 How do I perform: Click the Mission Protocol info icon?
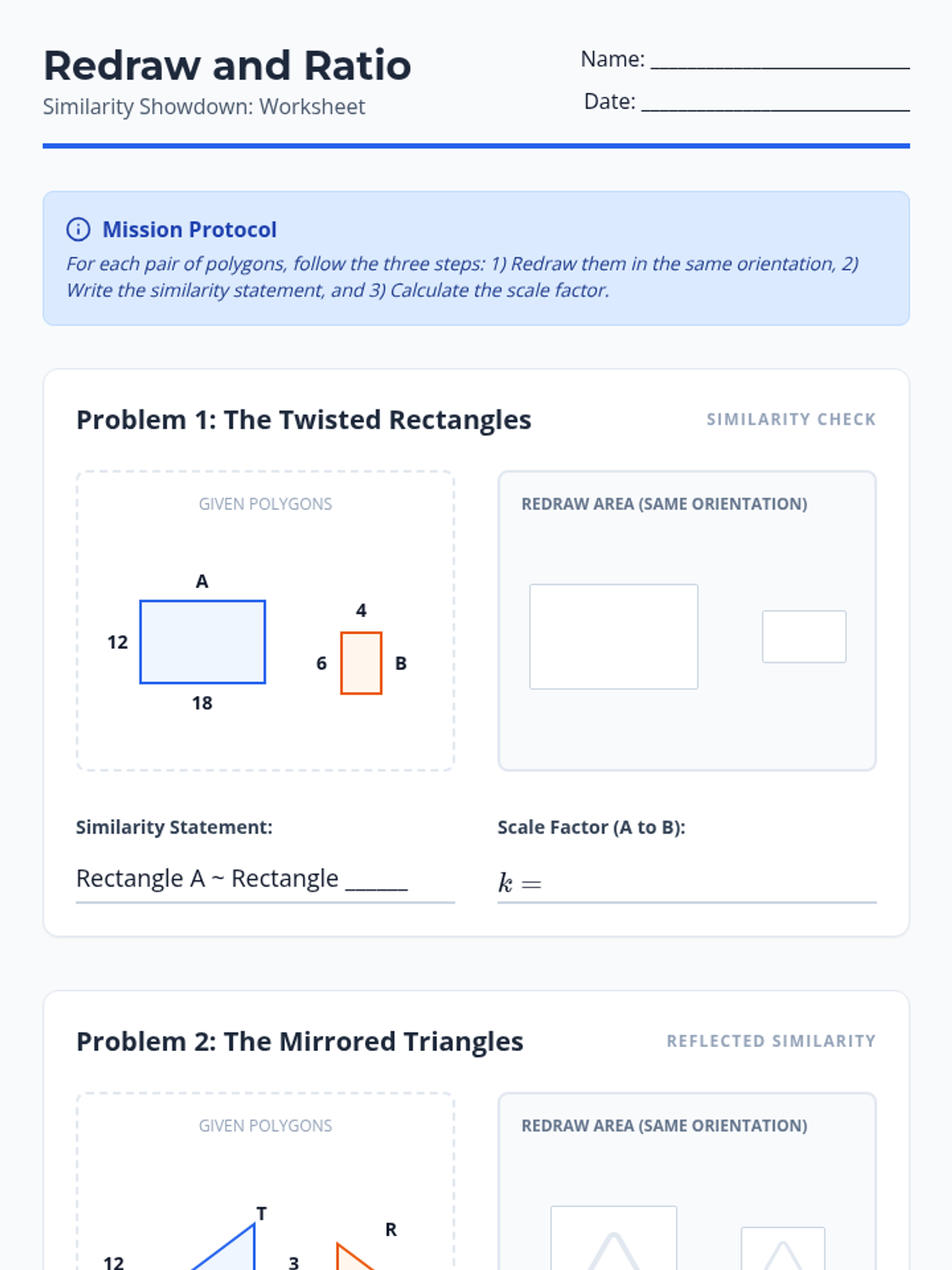[78, 229]
